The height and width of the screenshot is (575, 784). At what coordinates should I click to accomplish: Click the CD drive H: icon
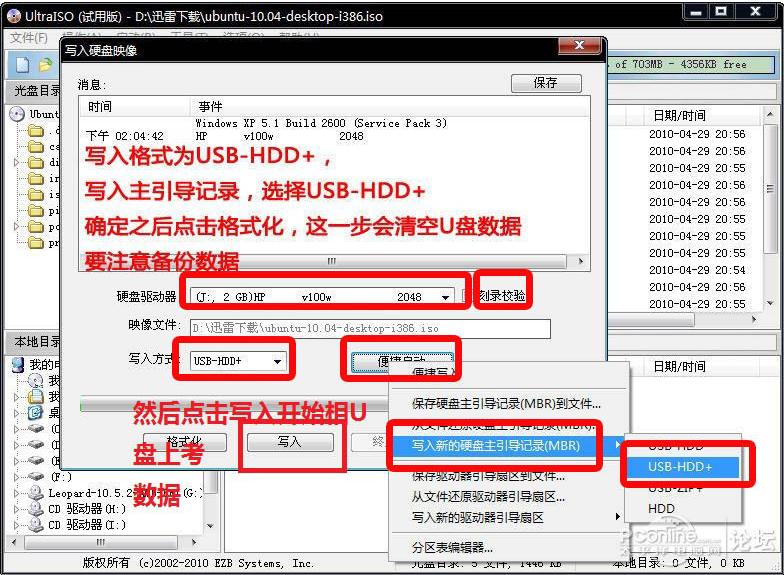[x=36, y=509]
